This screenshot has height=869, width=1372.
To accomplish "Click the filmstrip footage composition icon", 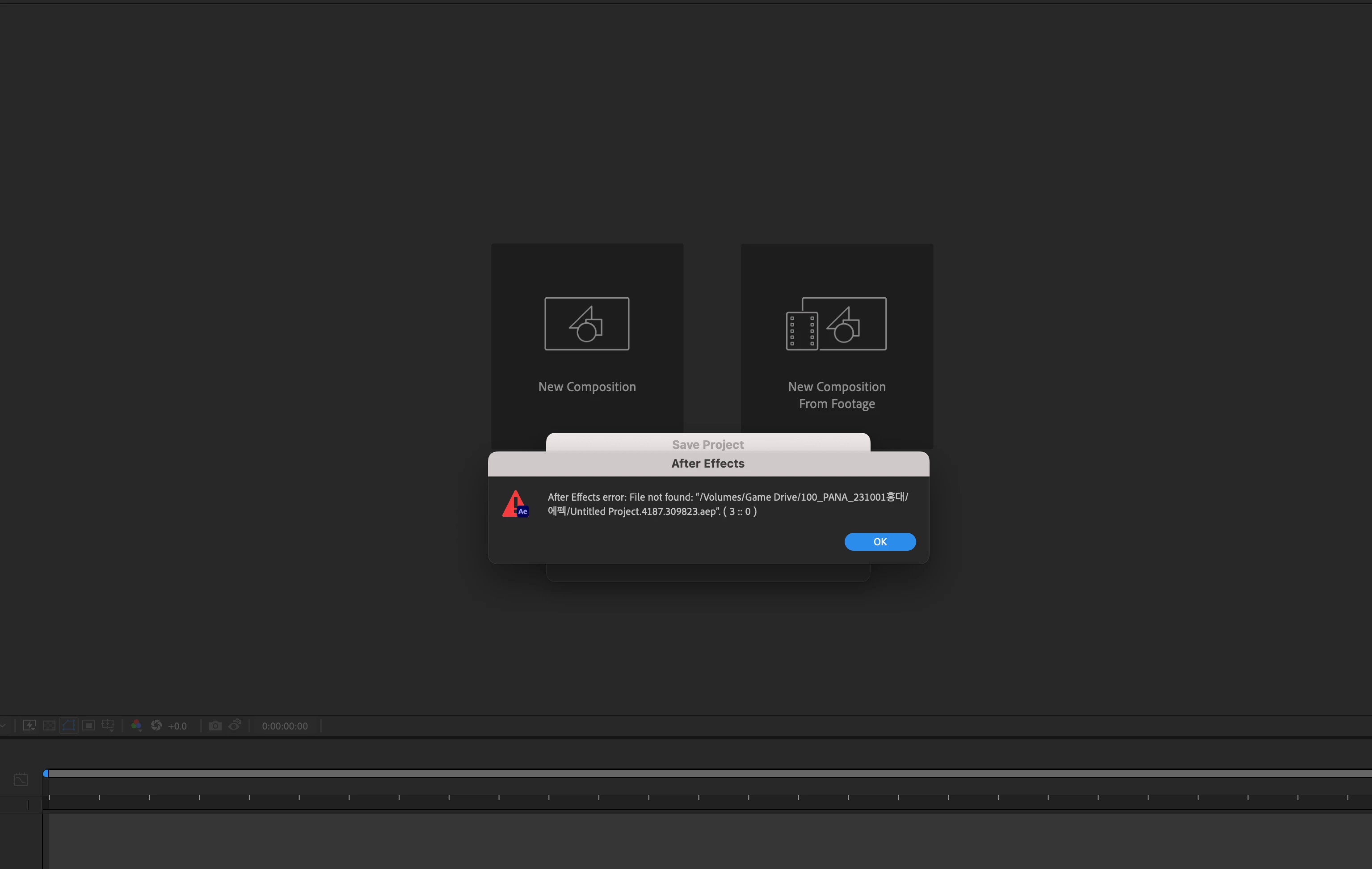I will (837, 324).
